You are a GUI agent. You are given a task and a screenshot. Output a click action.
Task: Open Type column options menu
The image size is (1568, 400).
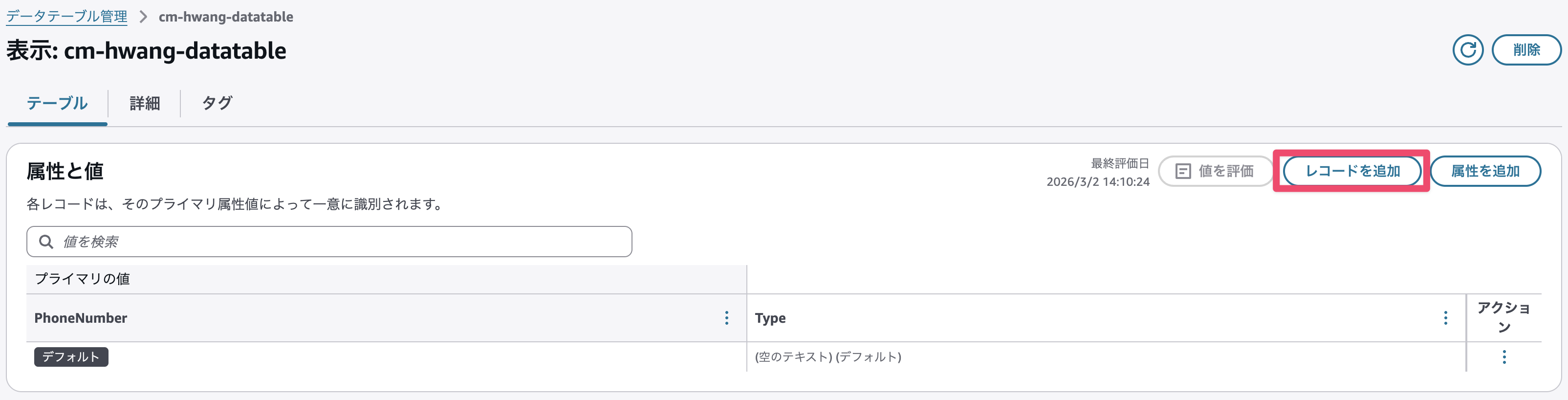(1446, 318)
